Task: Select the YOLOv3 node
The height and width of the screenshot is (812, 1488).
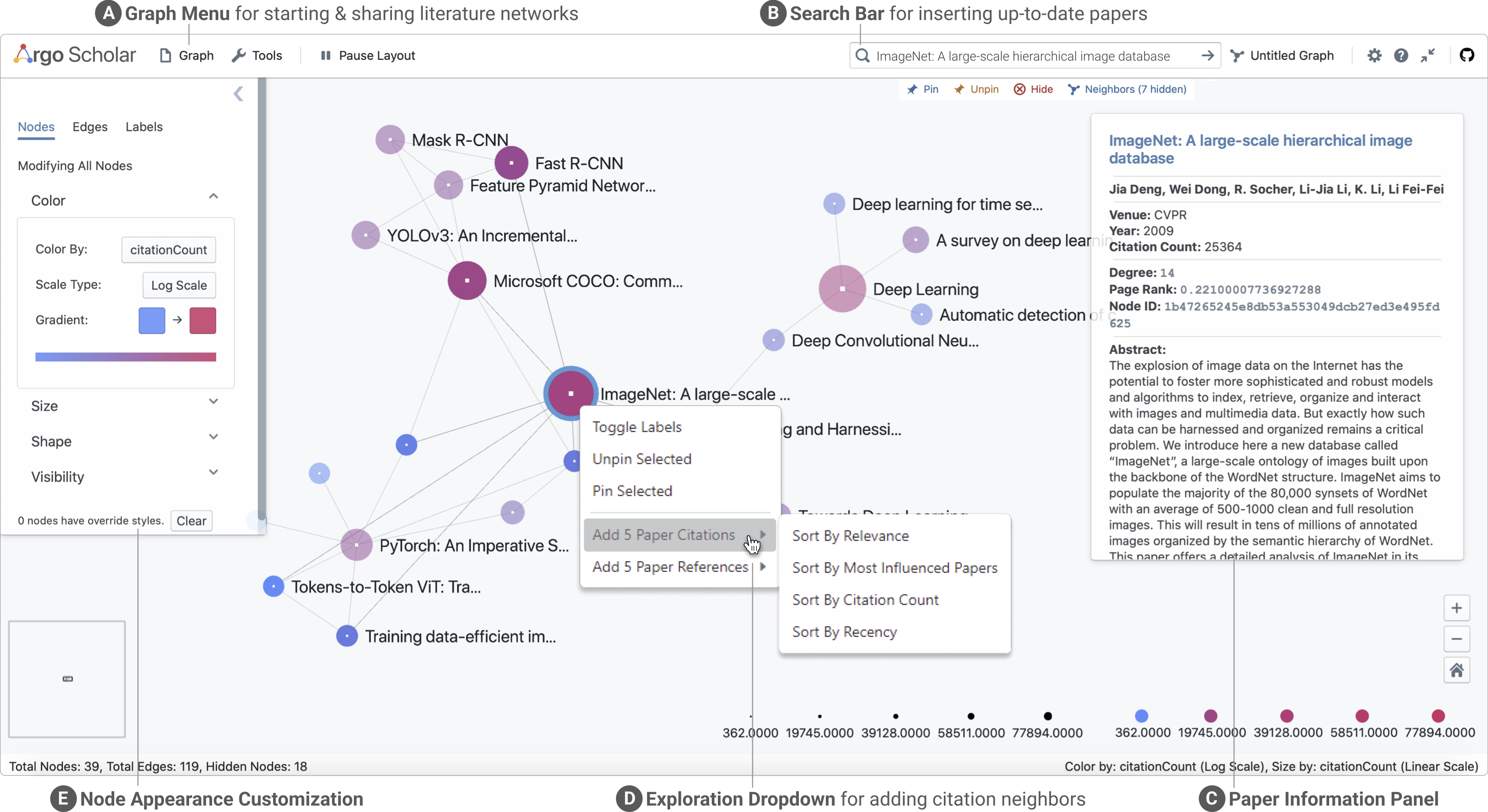Action: tap(366, 235)
